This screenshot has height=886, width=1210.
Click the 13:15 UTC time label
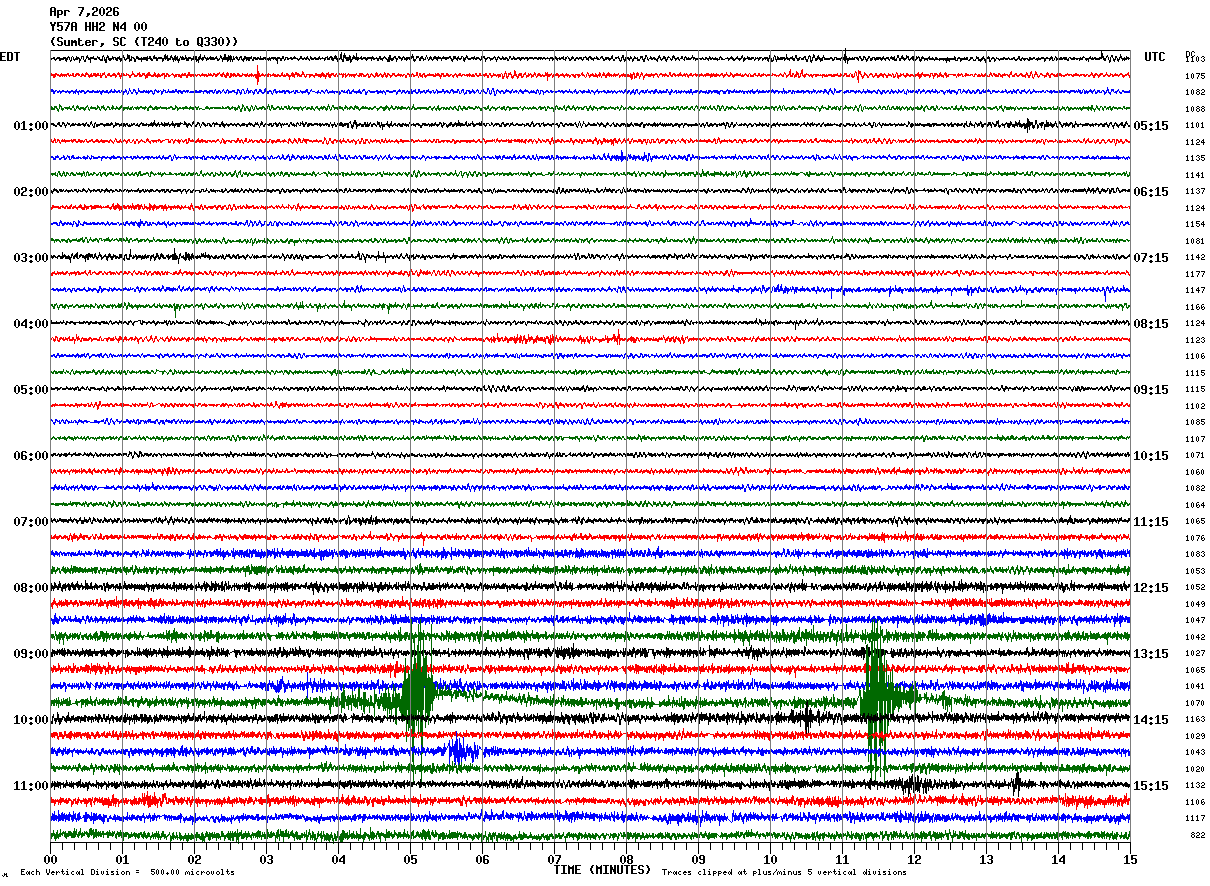(x=1151, y=654)
